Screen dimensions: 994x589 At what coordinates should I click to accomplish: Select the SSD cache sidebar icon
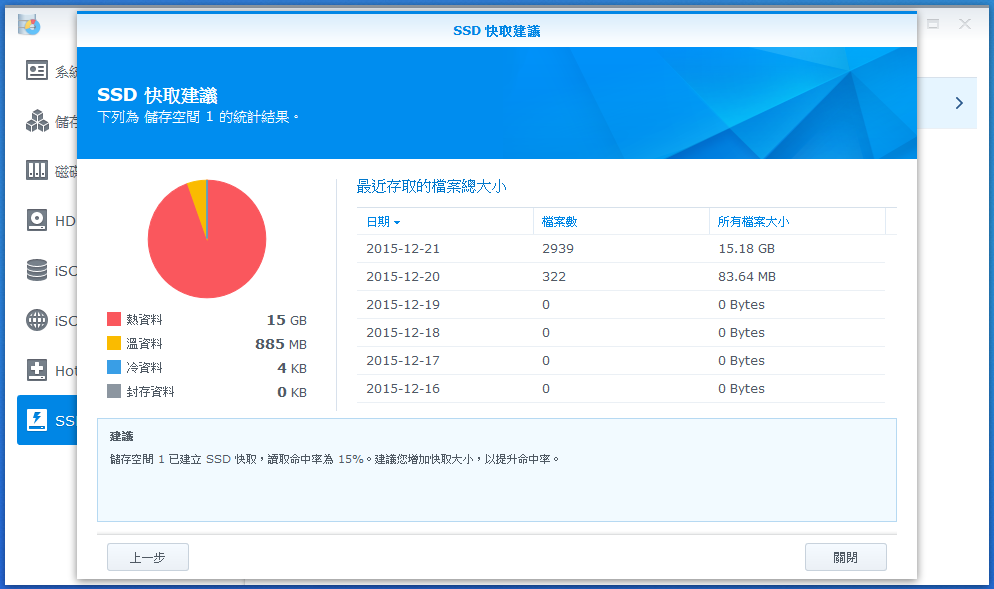coord(37,420)
